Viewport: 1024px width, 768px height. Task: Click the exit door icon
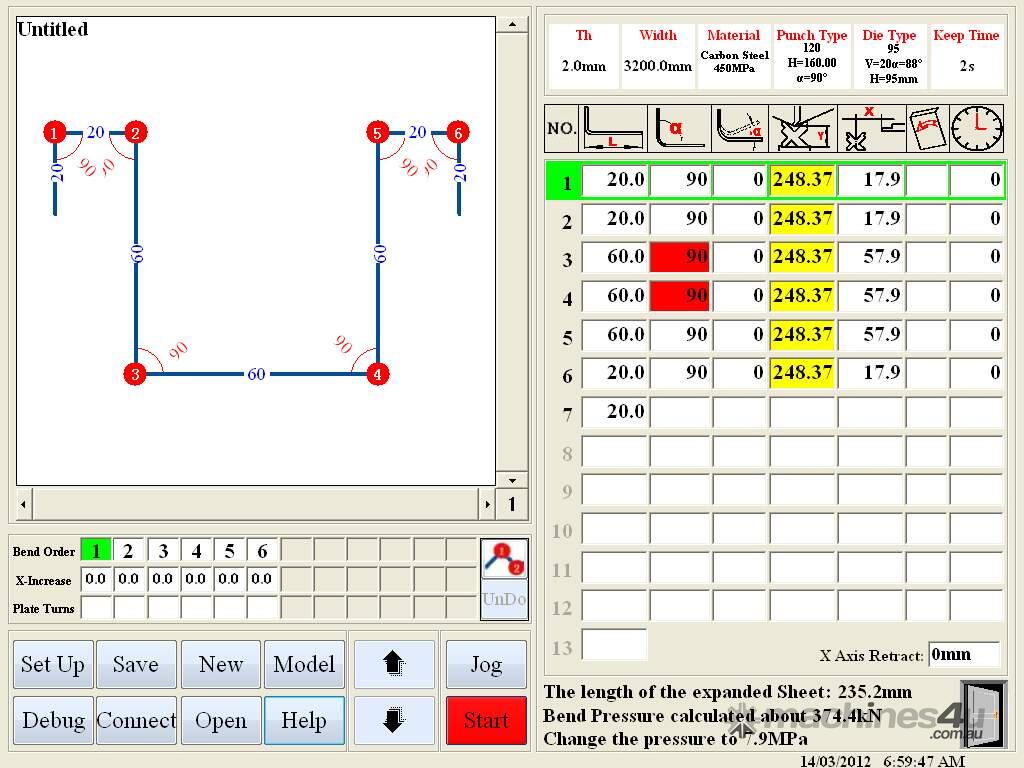click(x=983, y=714)
